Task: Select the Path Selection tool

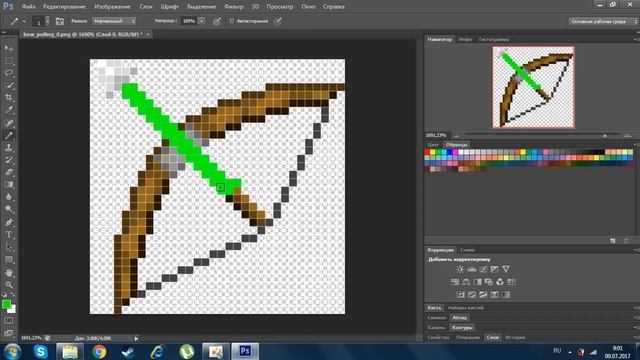Action: [9, 247]
